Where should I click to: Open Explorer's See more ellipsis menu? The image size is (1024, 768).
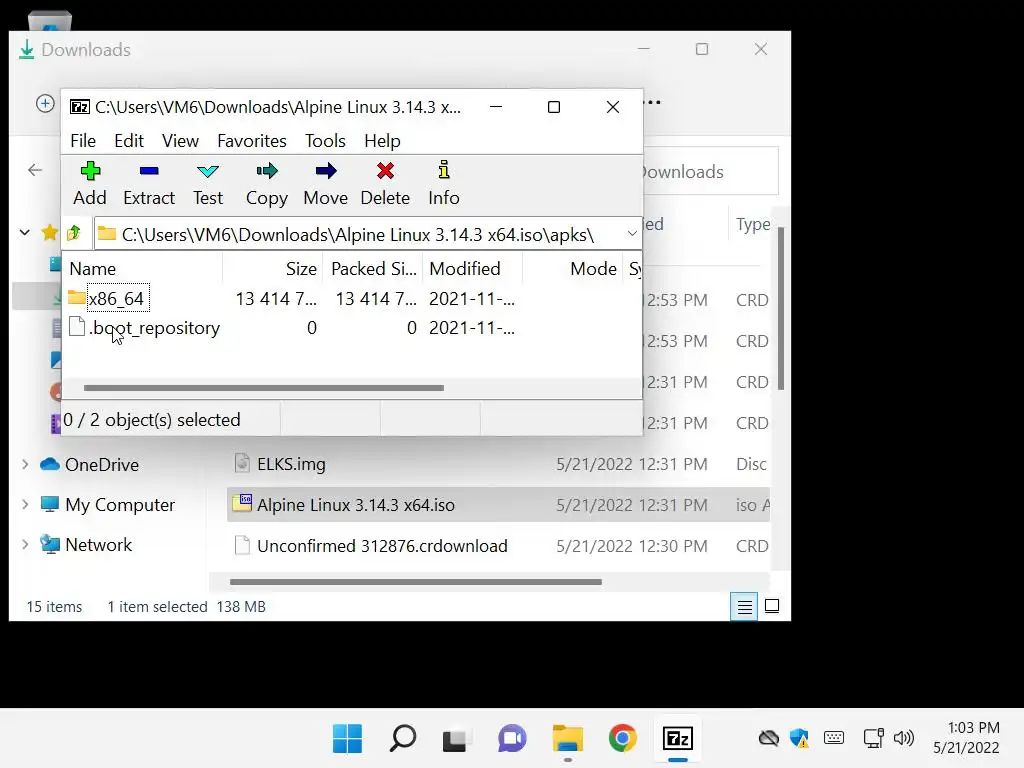[652, 103]
